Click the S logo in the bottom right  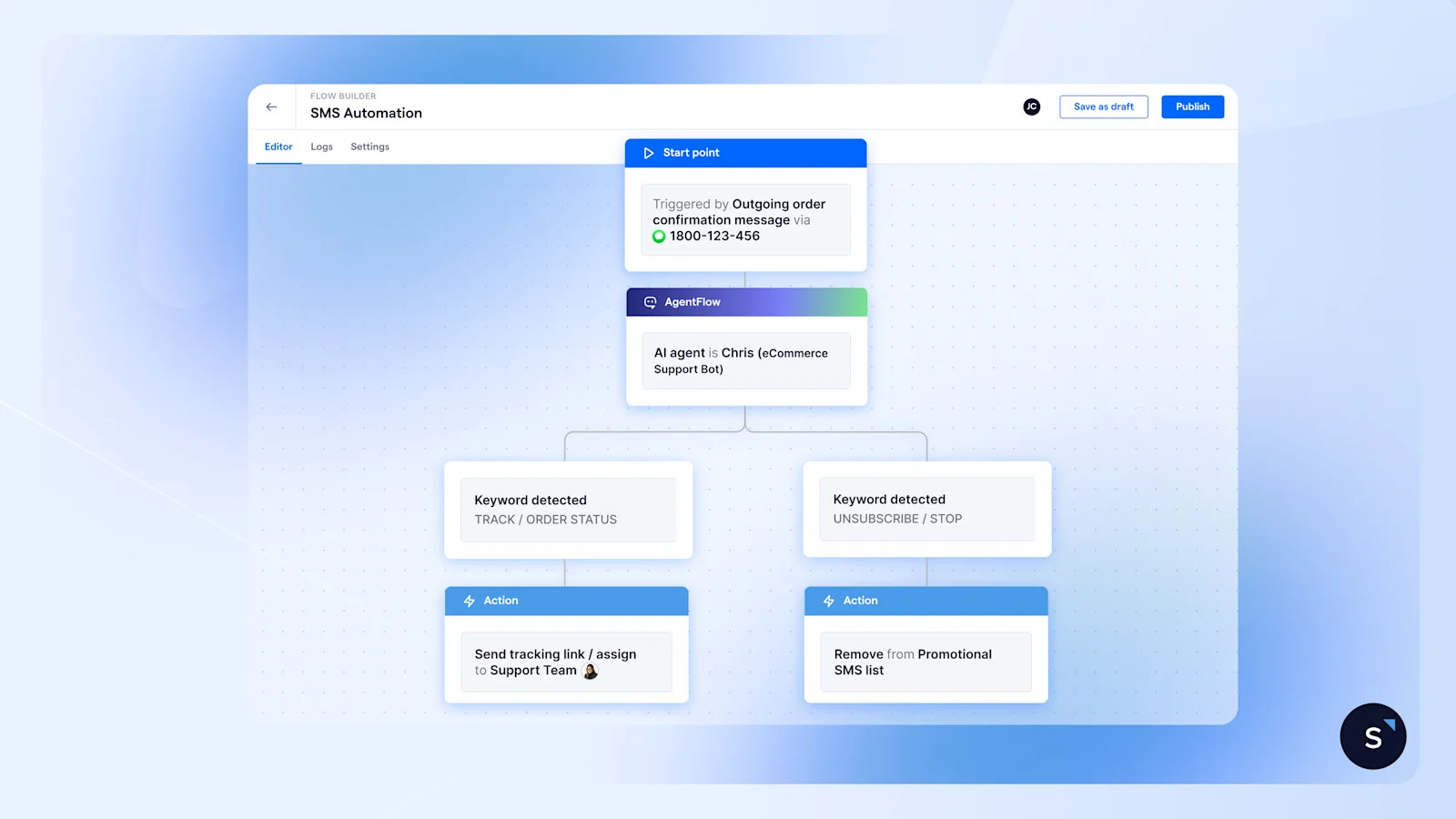coord(1372,735)
